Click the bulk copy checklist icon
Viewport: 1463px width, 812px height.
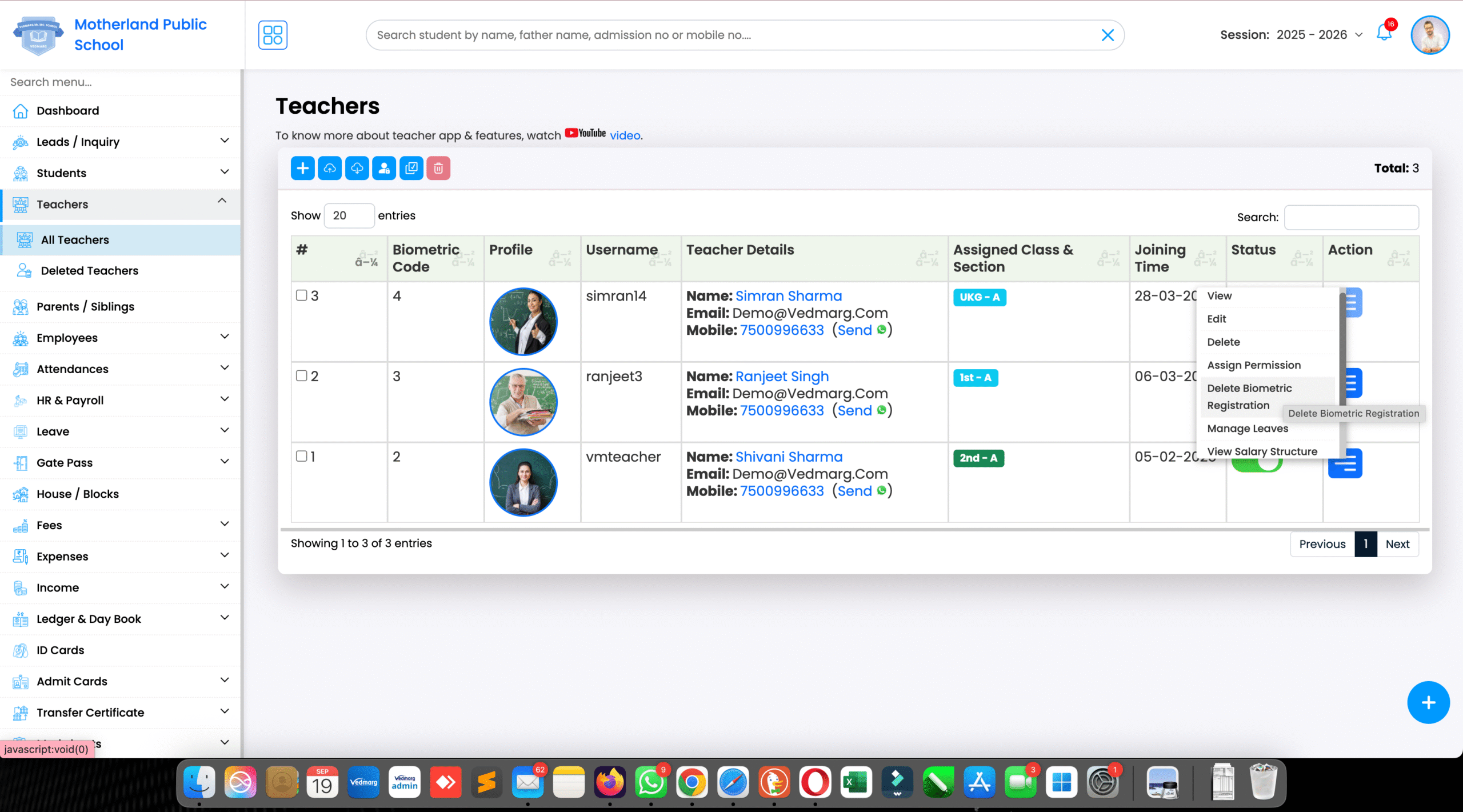pyautogui.click(x=411, y=168)
